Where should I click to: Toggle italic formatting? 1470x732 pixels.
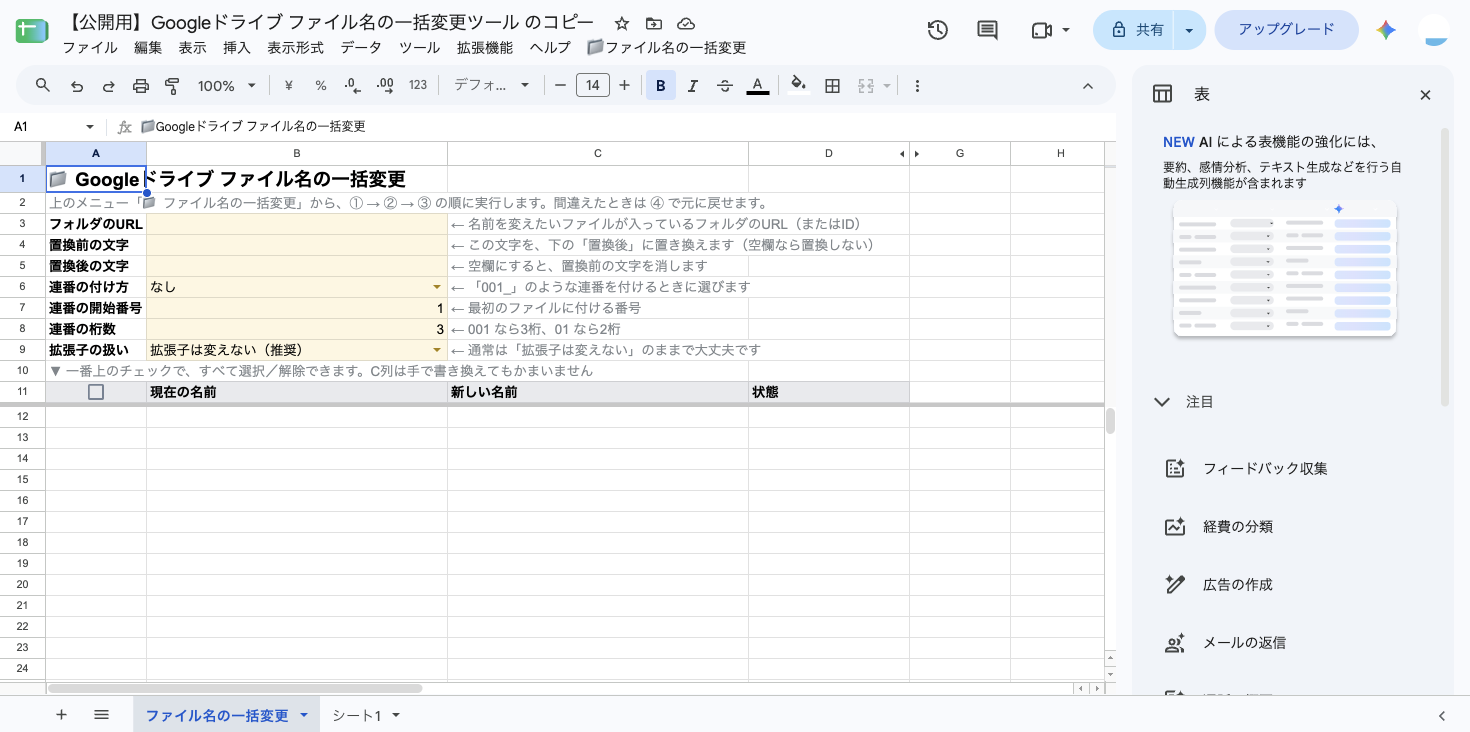tap(693, 86)
